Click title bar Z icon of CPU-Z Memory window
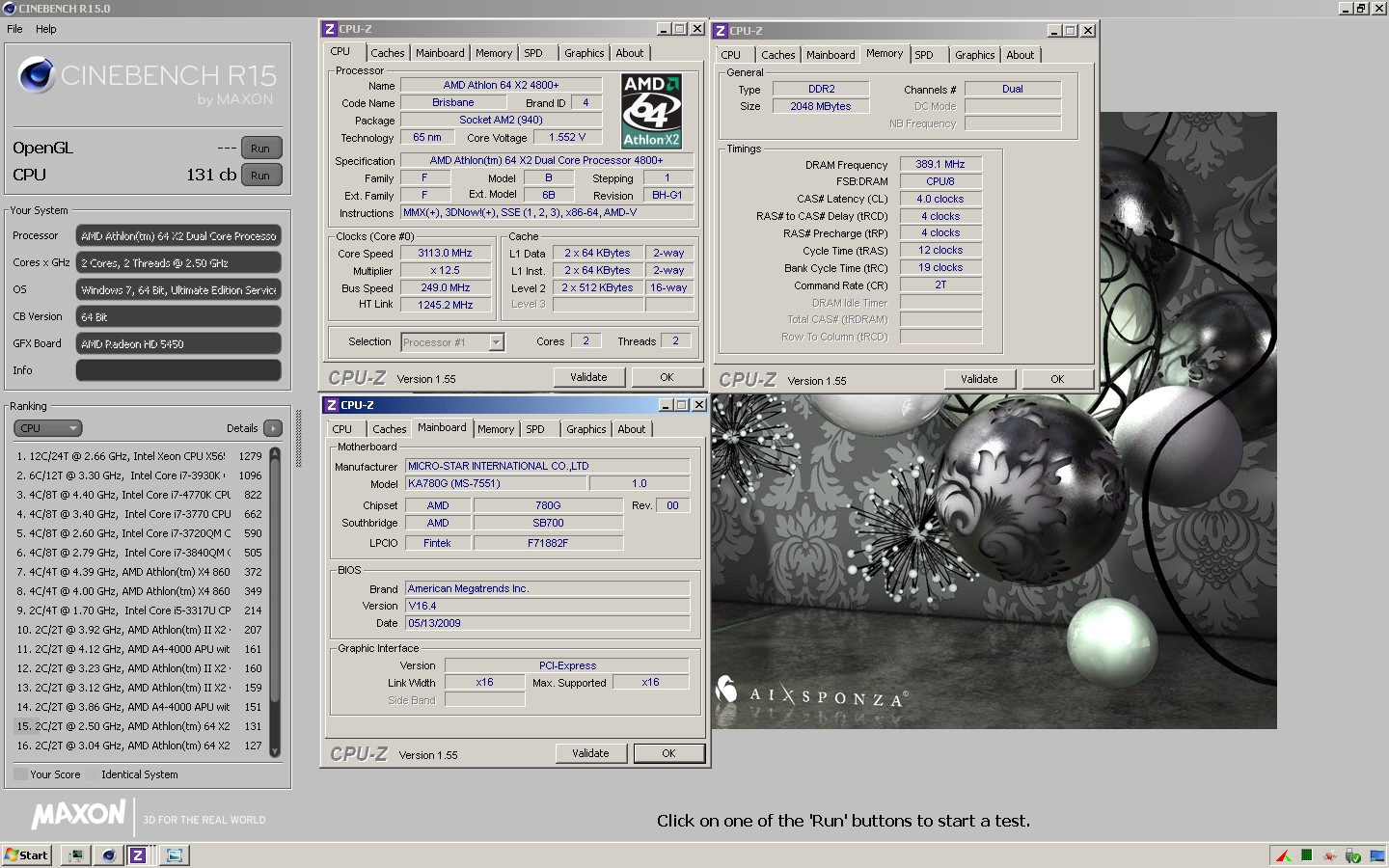The image size is (1389, 868). pyautogui.click(x=721, y=31)
